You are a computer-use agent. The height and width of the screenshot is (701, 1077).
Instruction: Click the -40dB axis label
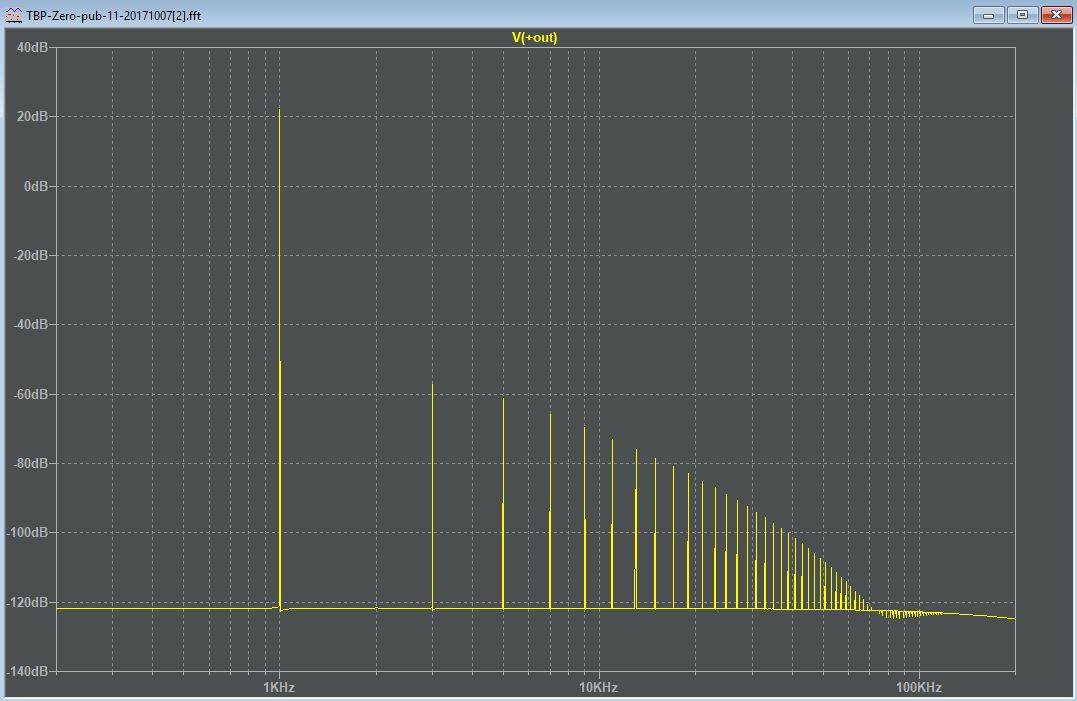point(31,324)
